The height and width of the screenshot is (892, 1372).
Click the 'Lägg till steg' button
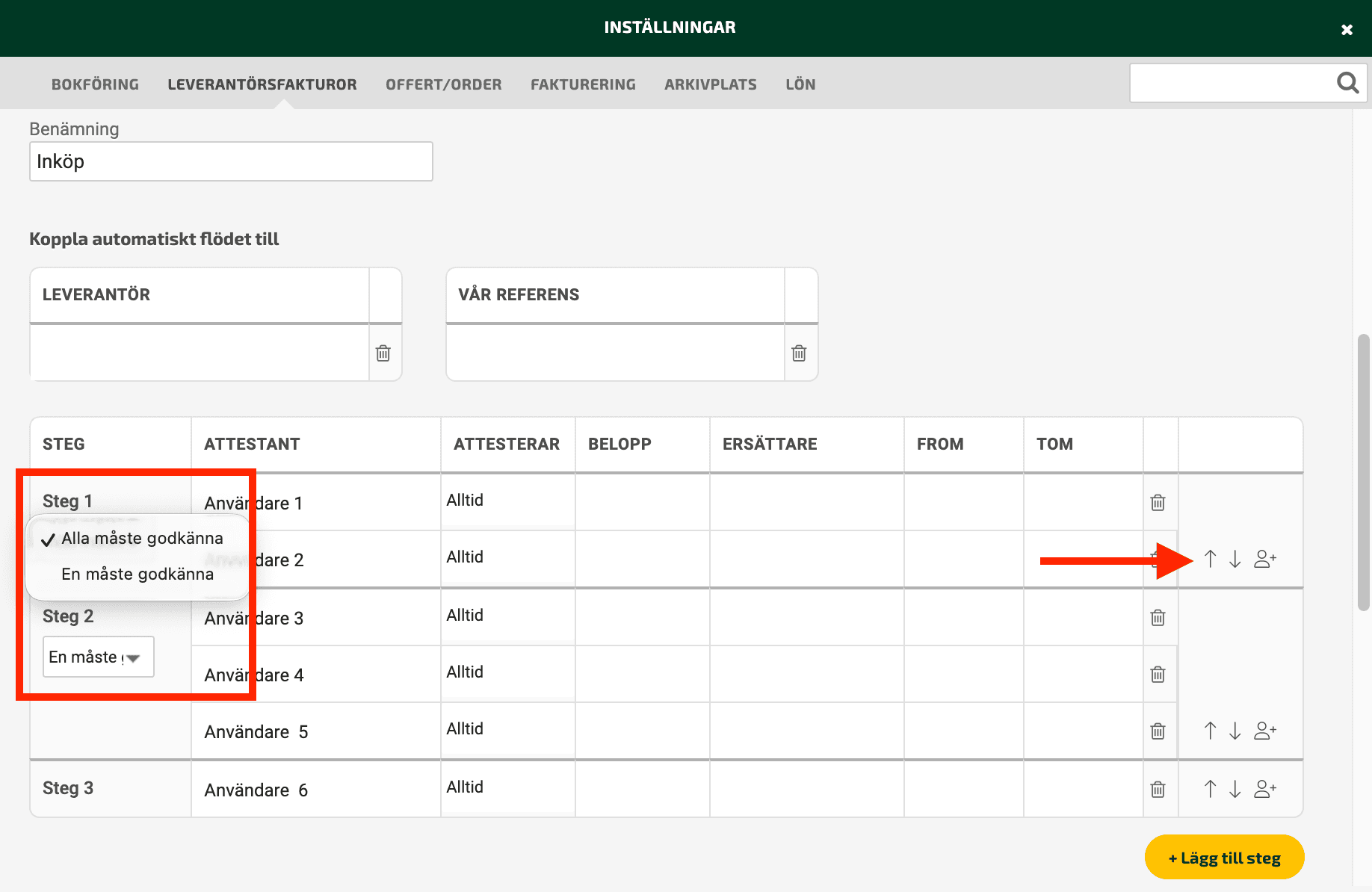click(1225, 857)
